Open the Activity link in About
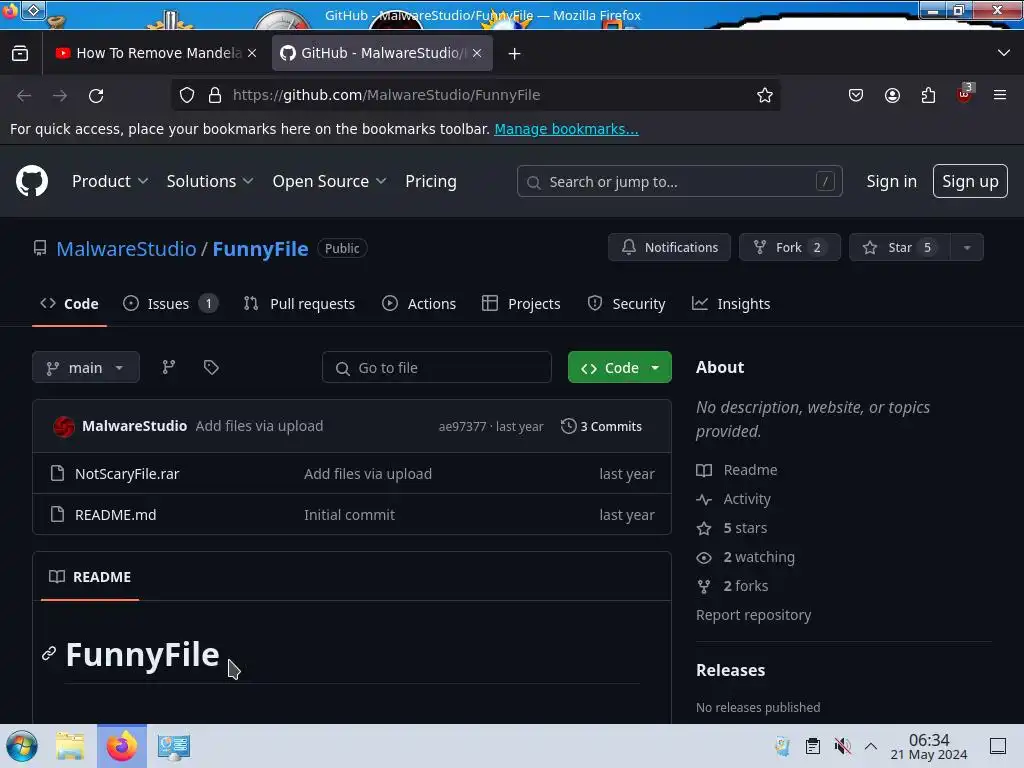This screenshot has width=1024, height=768. (x=747, y=499)
